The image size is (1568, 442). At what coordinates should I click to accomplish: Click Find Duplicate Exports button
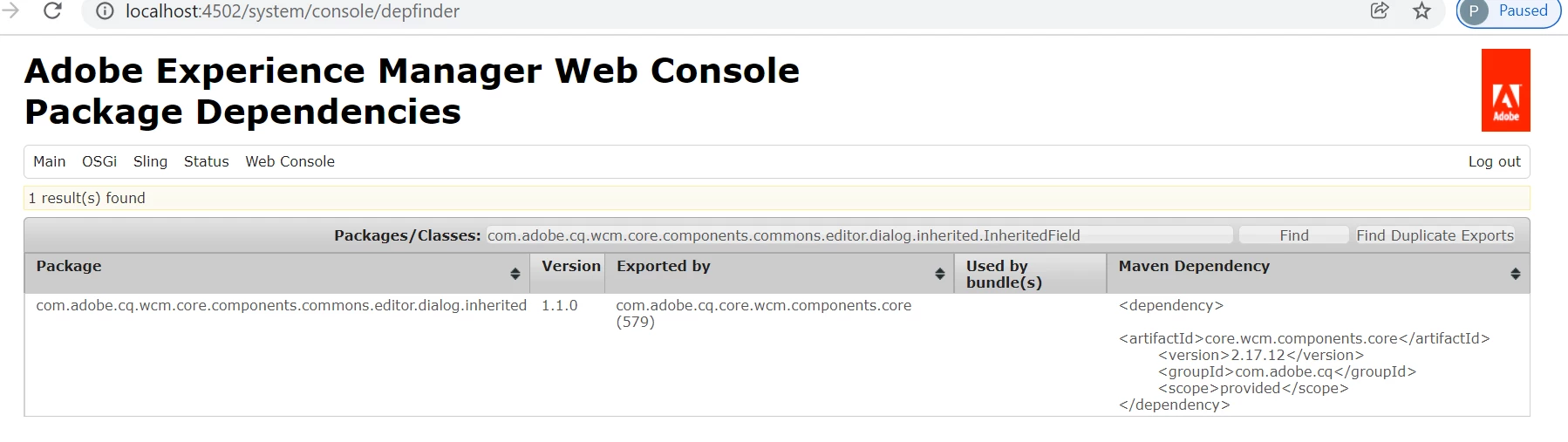(x=1435, y=235)
